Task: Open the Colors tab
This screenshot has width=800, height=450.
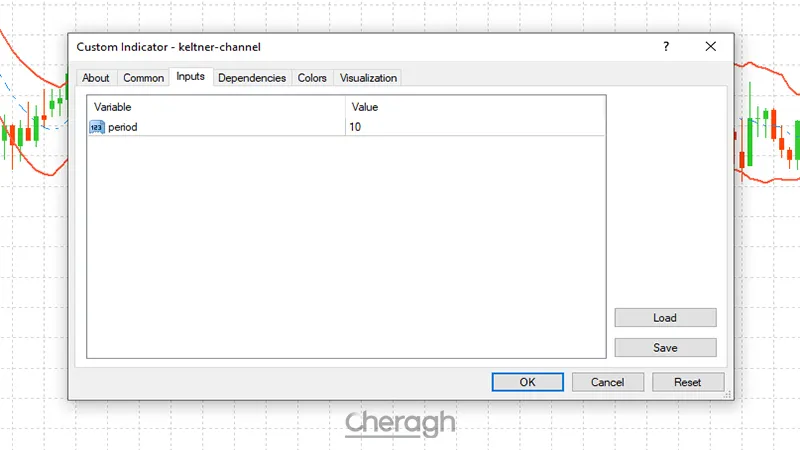Action: [x=312, y=78]
